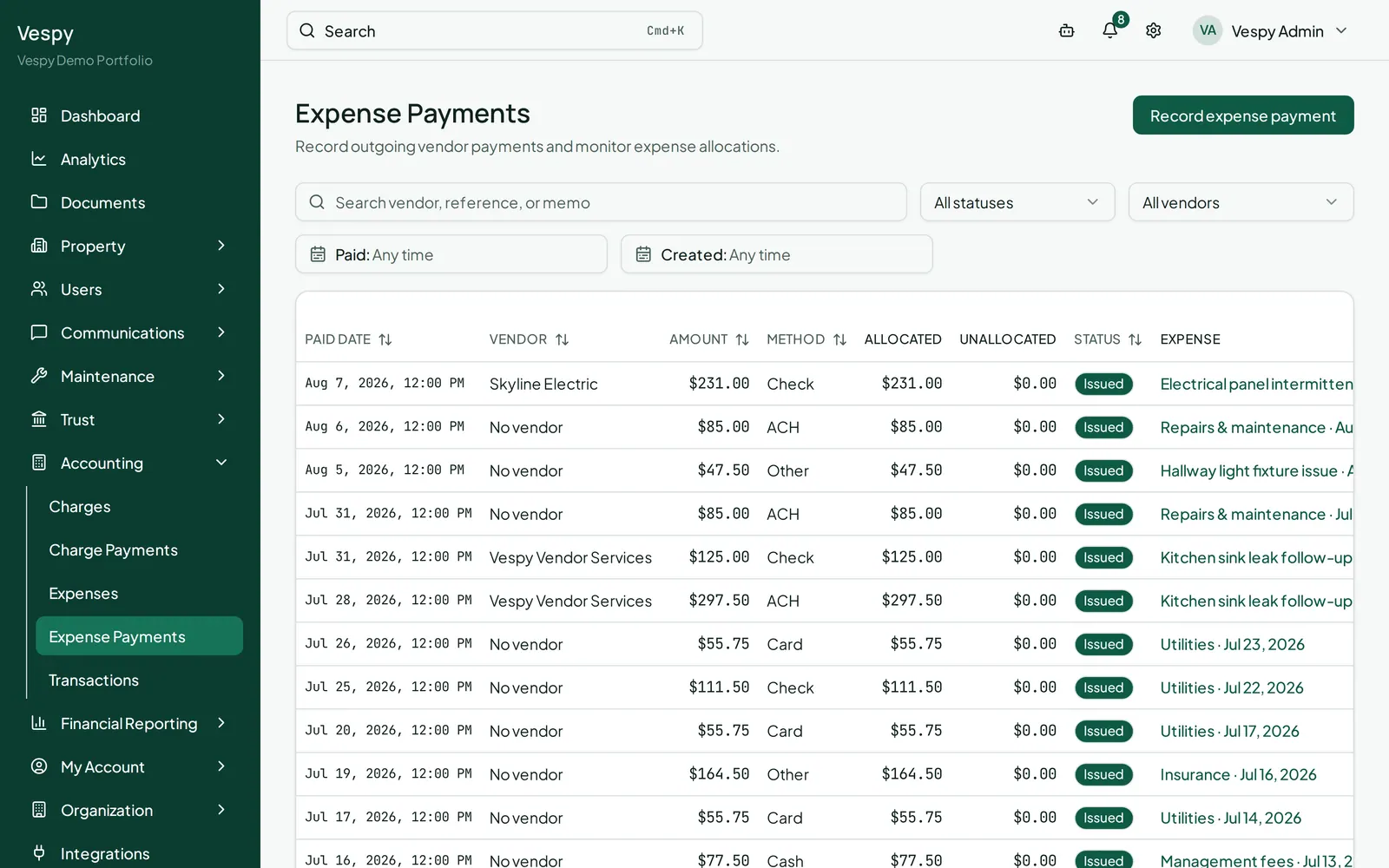The height and width of the screenshot is (868, 1389).
Task: Click the Trust bank icon in sidebar
Action: (39, 419)
